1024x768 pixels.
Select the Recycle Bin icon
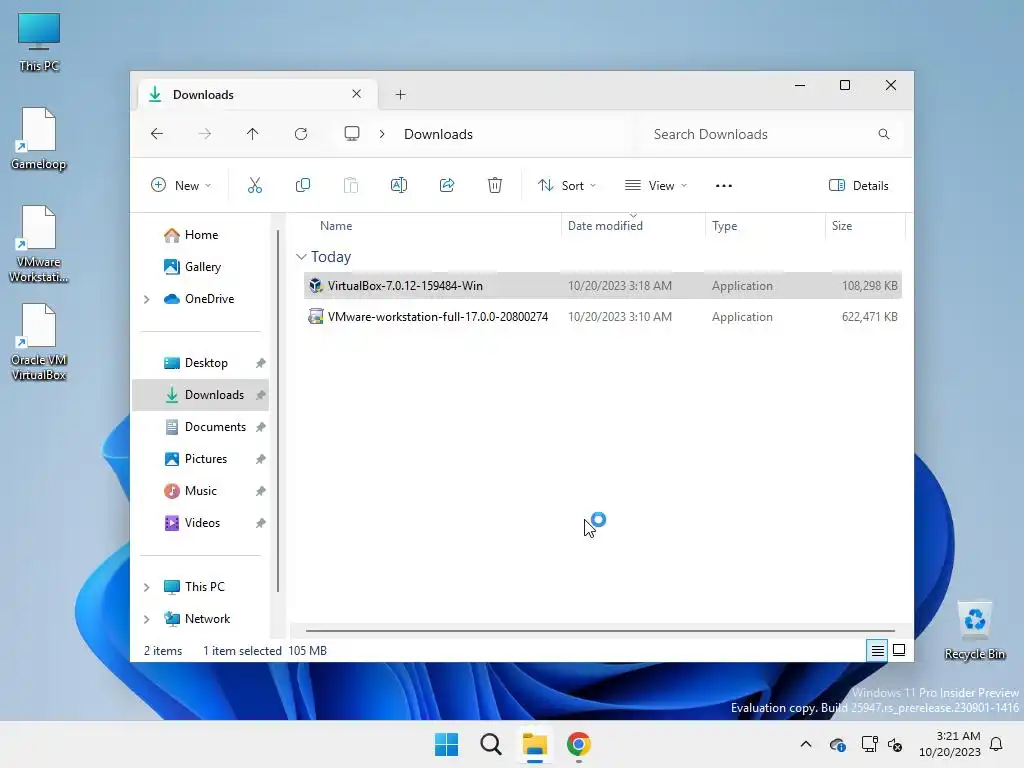pyautogui.click(x=975, y=631)
